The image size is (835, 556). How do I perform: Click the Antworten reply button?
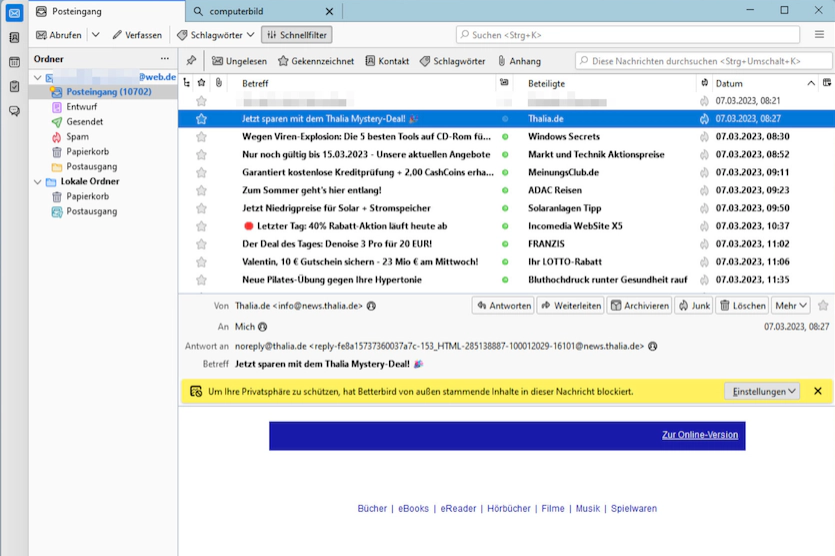coord(503,306)
